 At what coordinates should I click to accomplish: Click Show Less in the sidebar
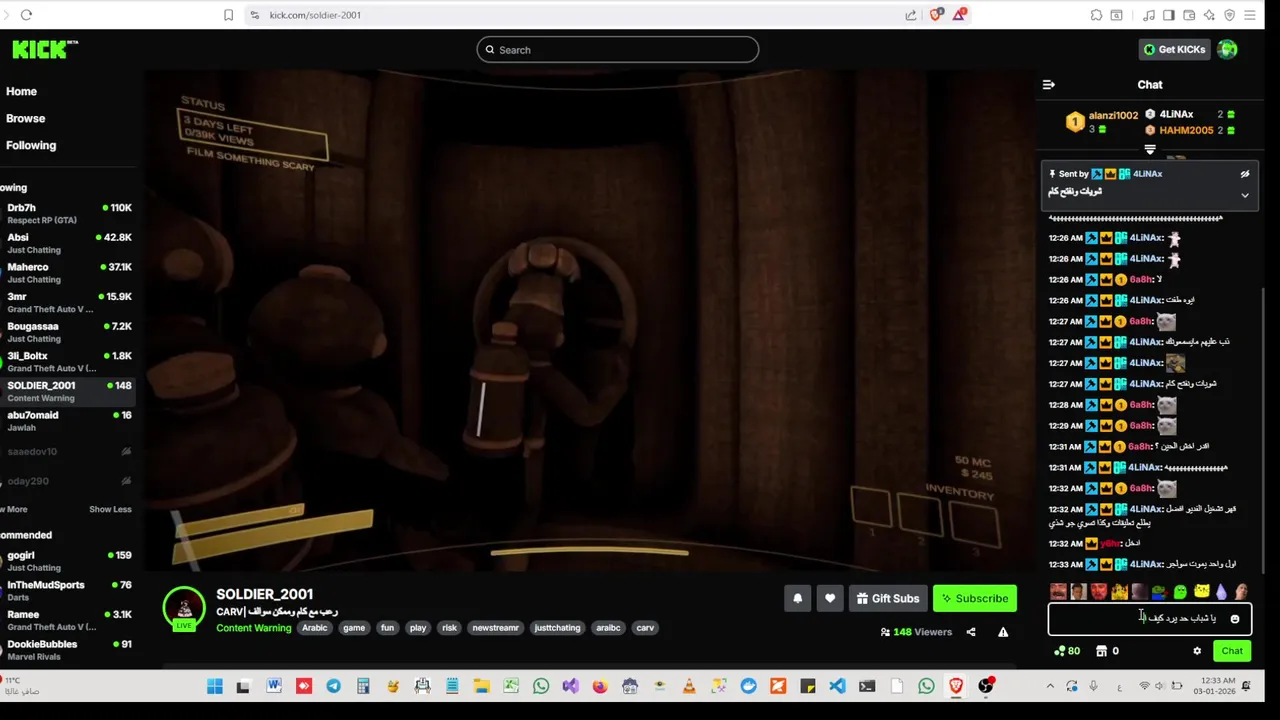click(x=110, y=509)
